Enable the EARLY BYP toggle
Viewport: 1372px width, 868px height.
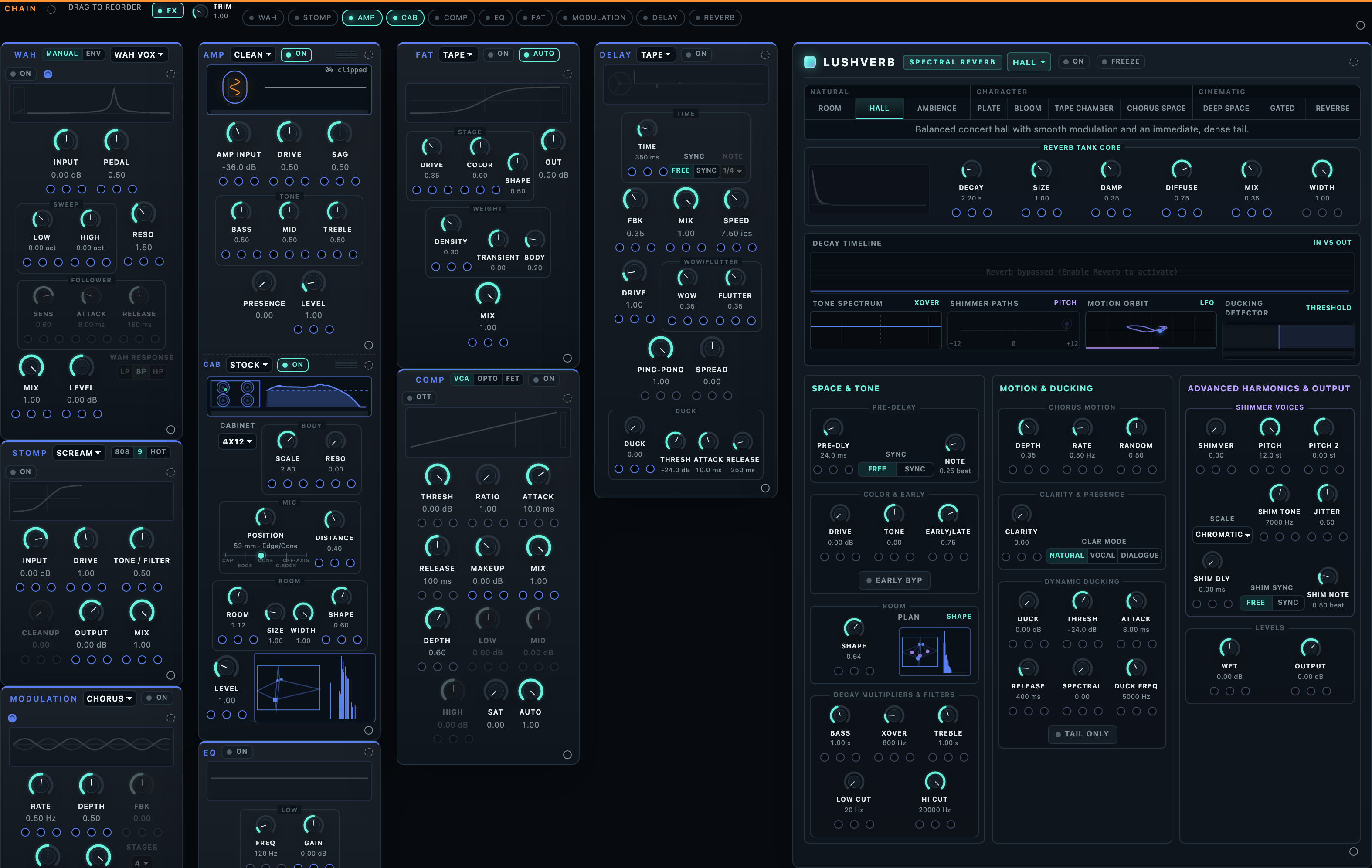(x=894, y=580)
